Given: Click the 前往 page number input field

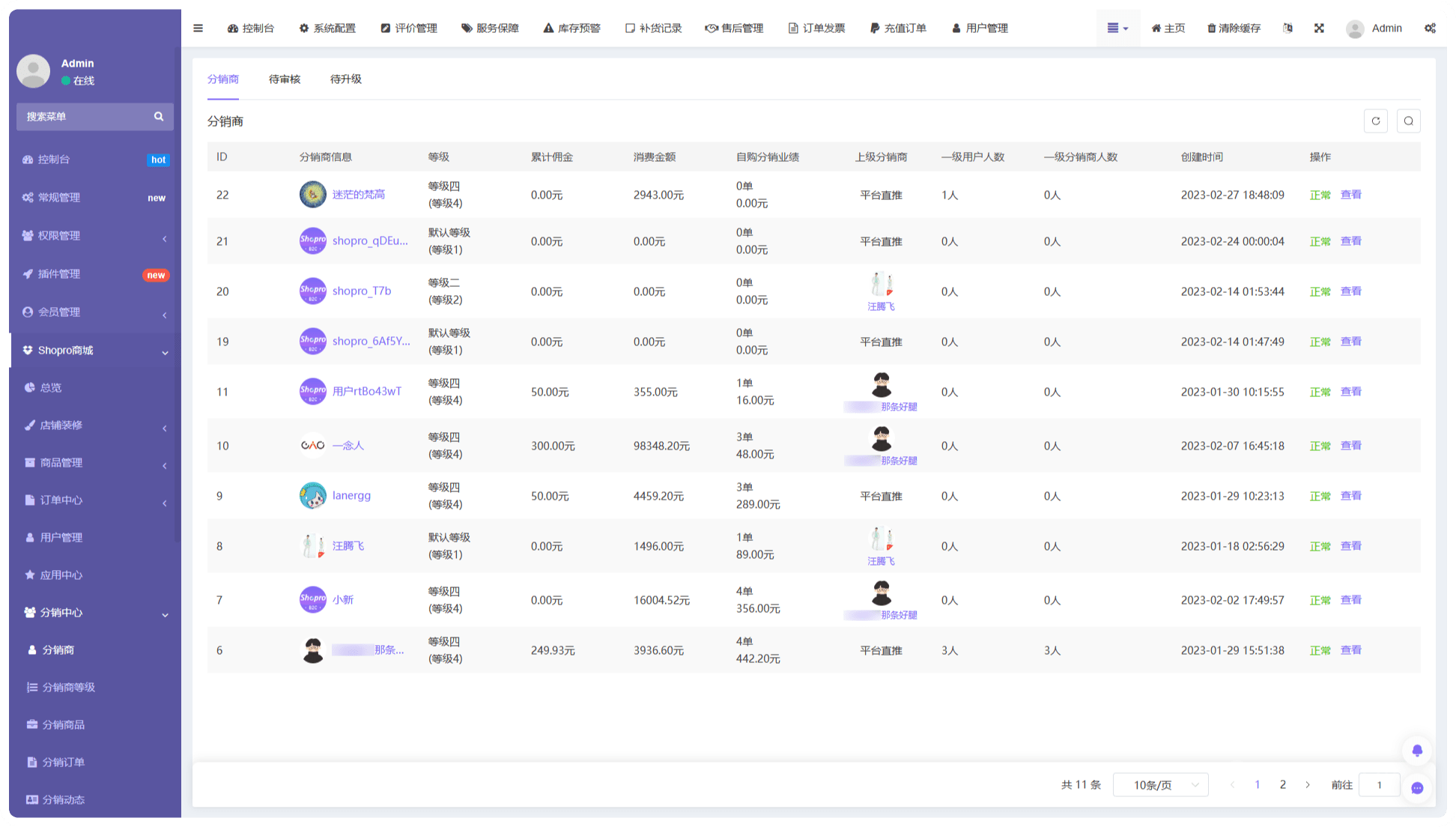Looking at the screenshot, I should click(x=1379, y=785).
